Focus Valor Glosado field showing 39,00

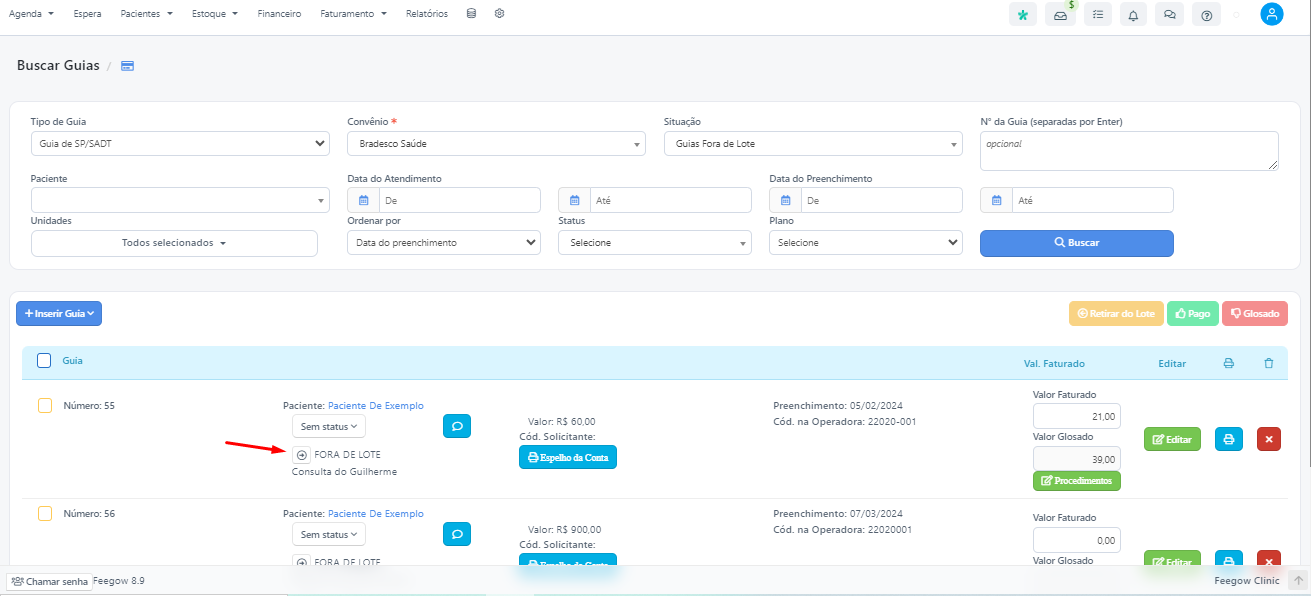click(1077, 458)
